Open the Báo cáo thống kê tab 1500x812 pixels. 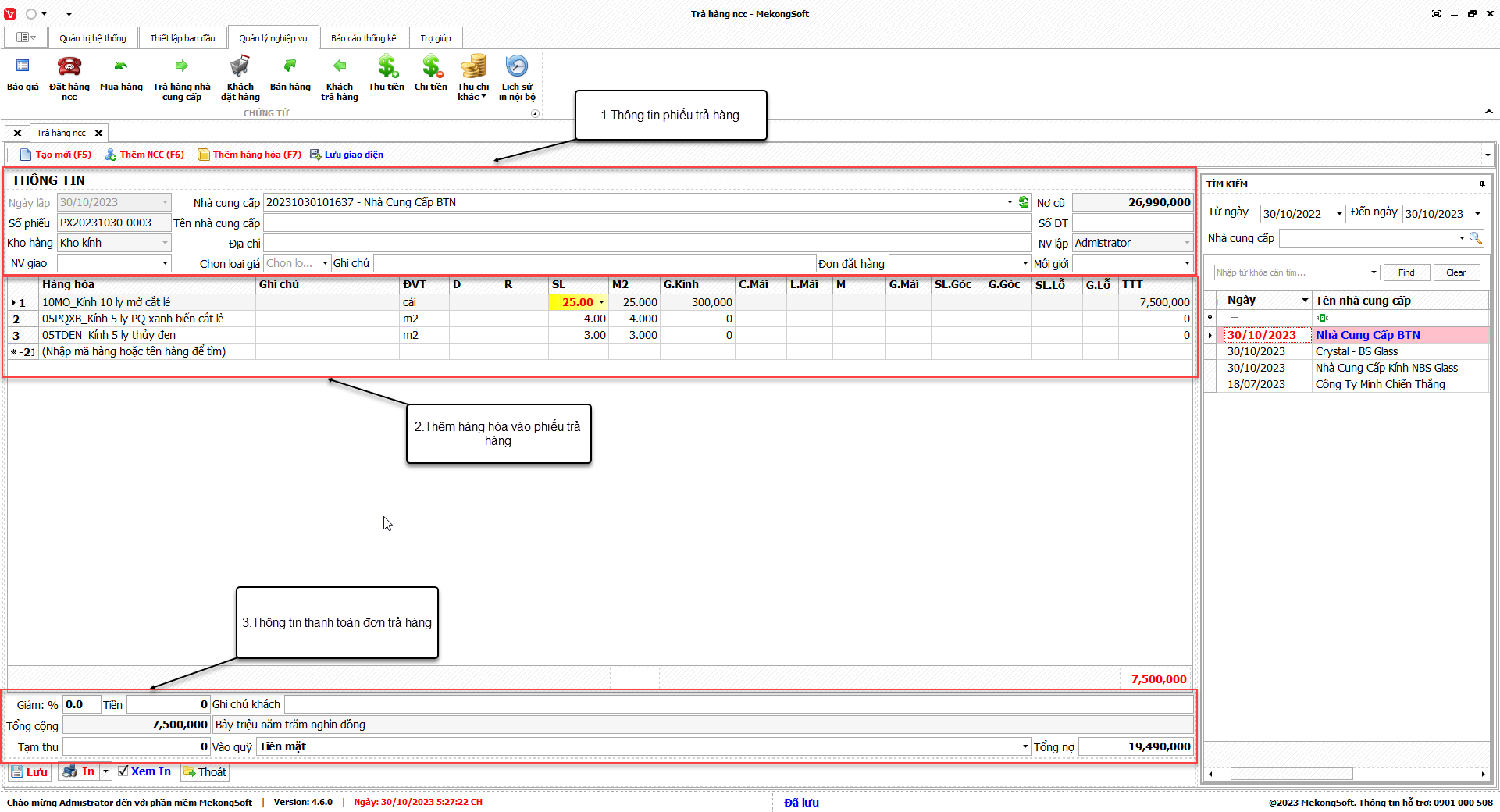coord(364,38)
